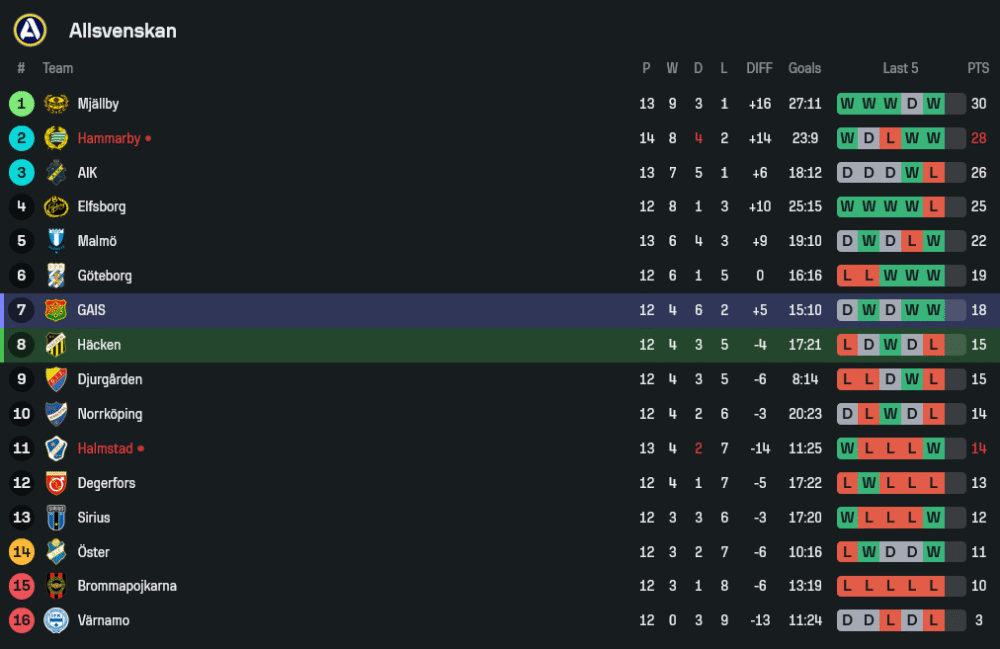Click the Degerfors team crest
This screenshot has width=1000, height=649.
coord(56,483)
